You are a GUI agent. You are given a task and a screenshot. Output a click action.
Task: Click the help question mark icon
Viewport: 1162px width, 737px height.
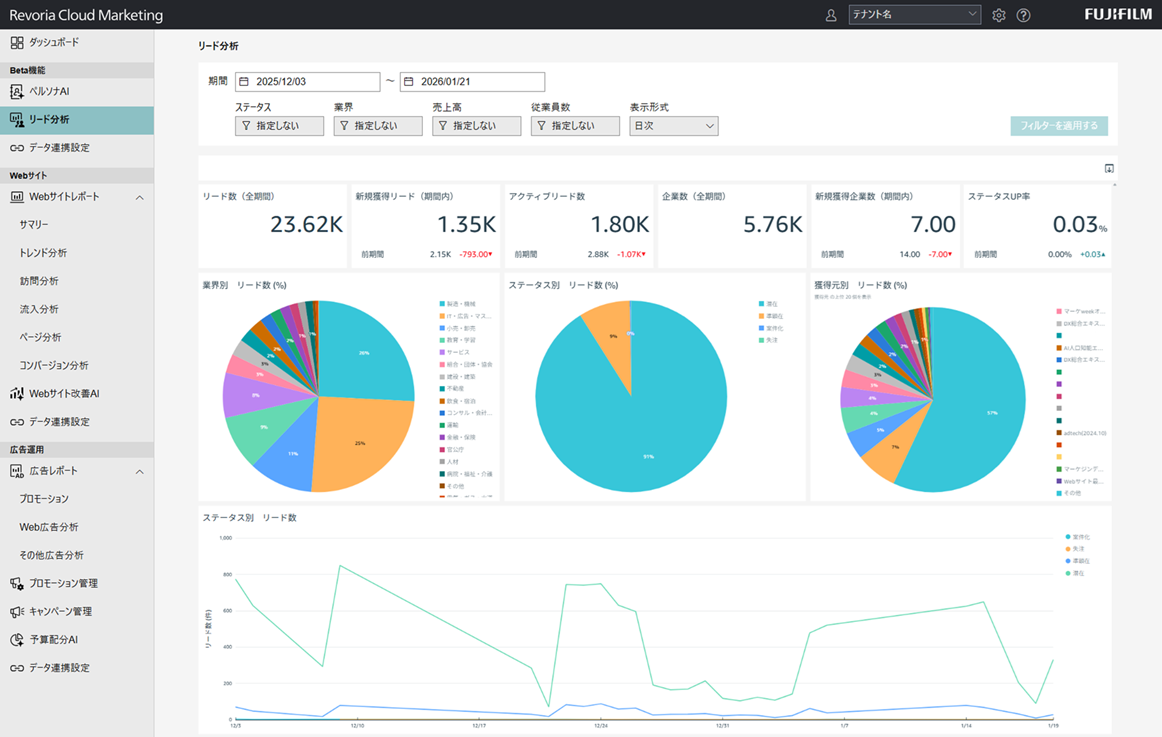pos(1023,15)
